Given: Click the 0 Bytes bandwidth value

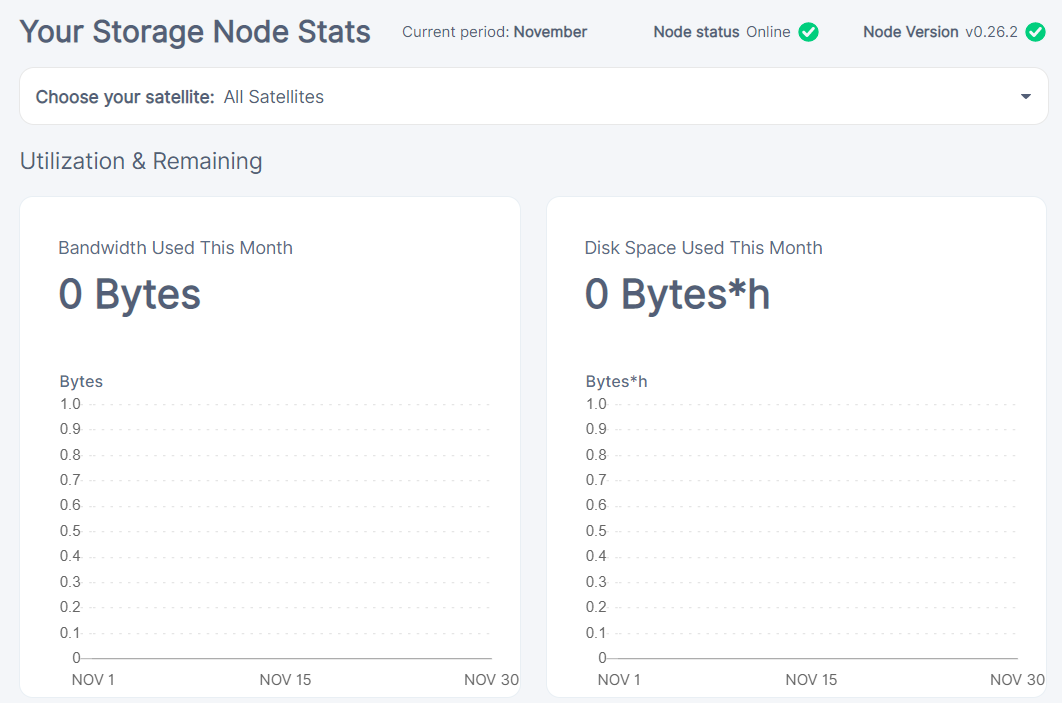Looking at the screenshot, I should click(x=130, y=295).
